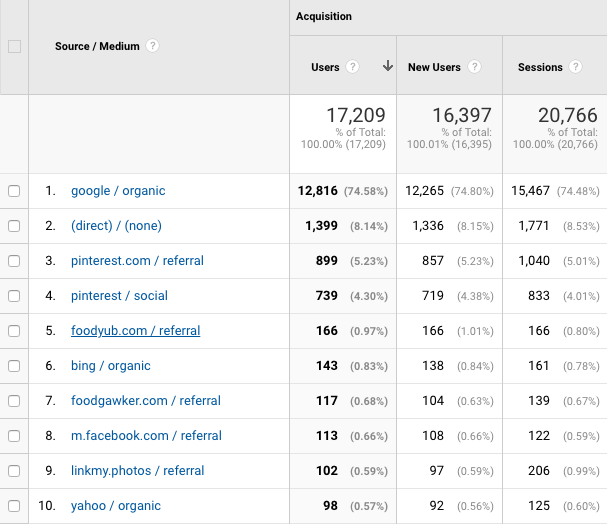Image resolution: width=607 pixels, height=524 pixels.
Task: Click the 899 users value
Action: tap(327, 261)
